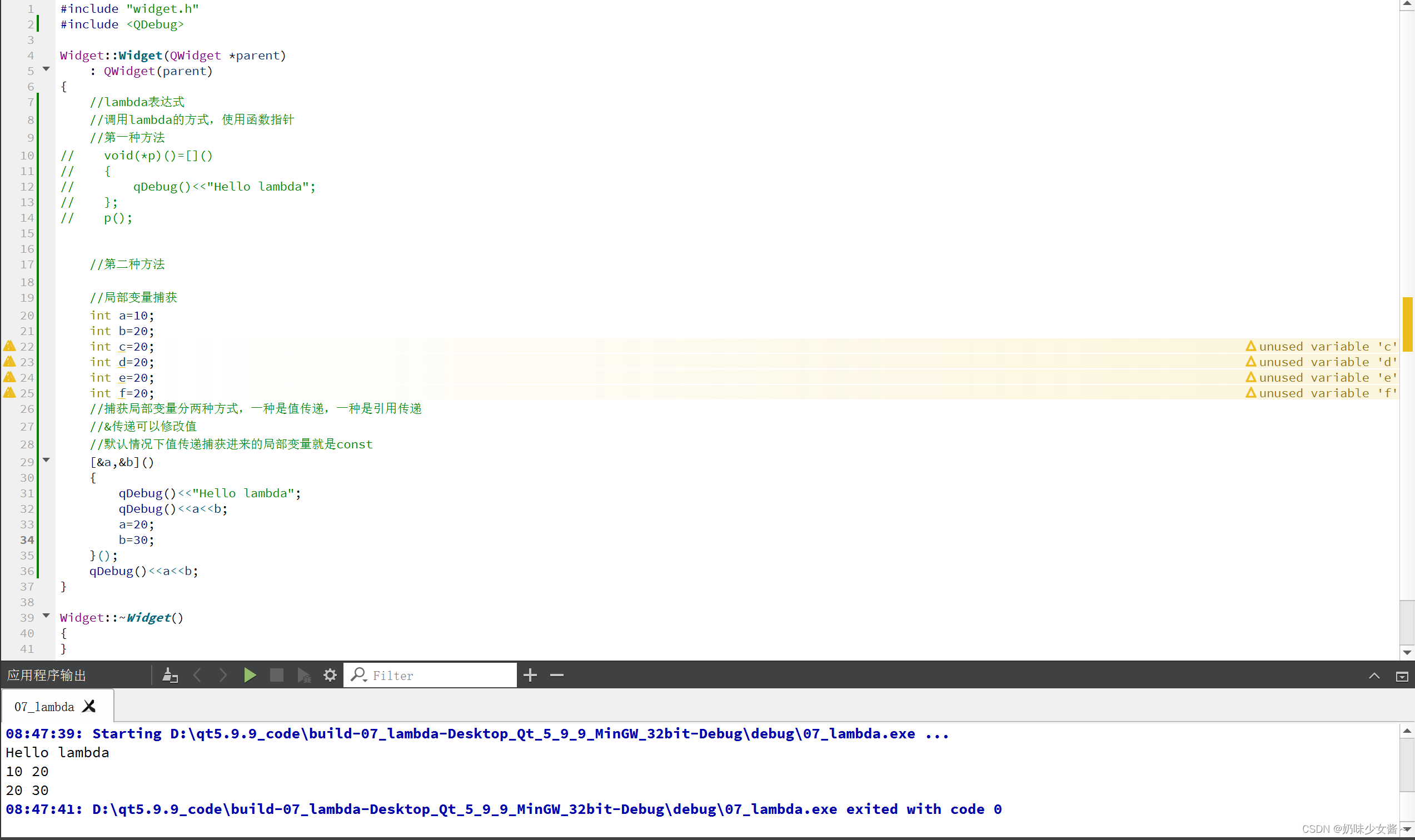Click the "//lambda表达式" comment on line 7
The image size is (1415, 840).
click(x=137, y=102)
